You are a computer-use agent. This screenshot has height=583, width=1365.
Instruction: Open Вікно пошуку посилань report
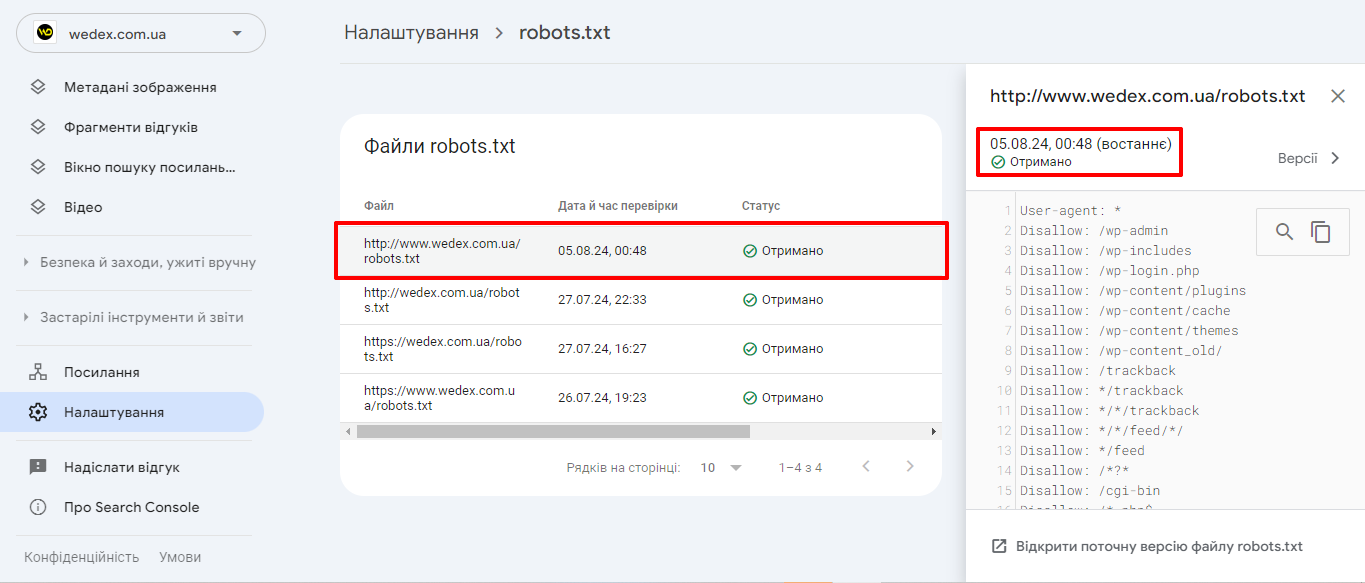click(x=150, y=167)
